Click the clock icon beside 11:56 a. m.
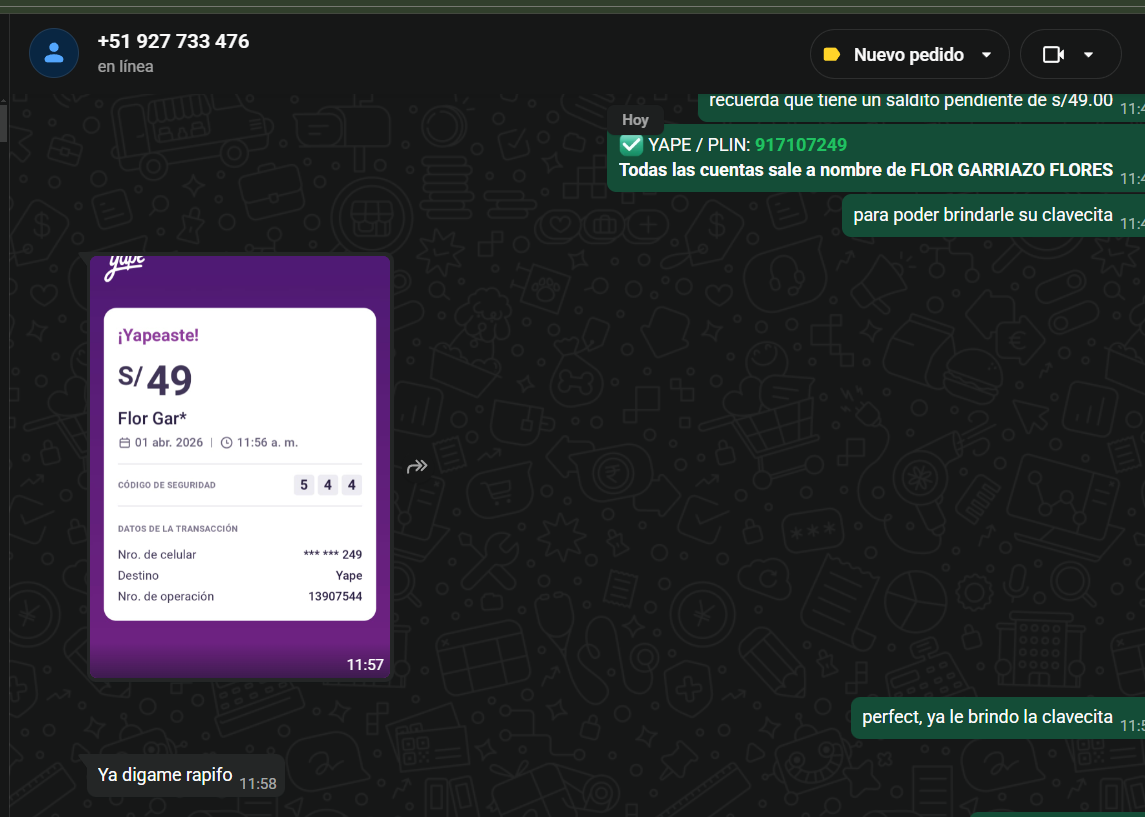Image resolution: width=1145 pixels, height=817 pixels. [x=226, y=443]
